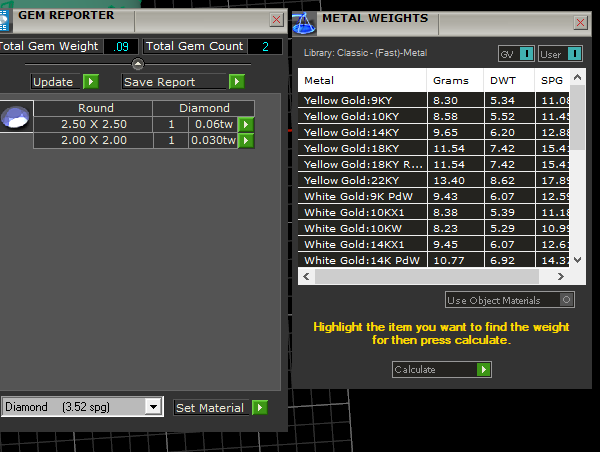Toggle the GV library switch
600x452 pixels.
(x=525, y=54)
